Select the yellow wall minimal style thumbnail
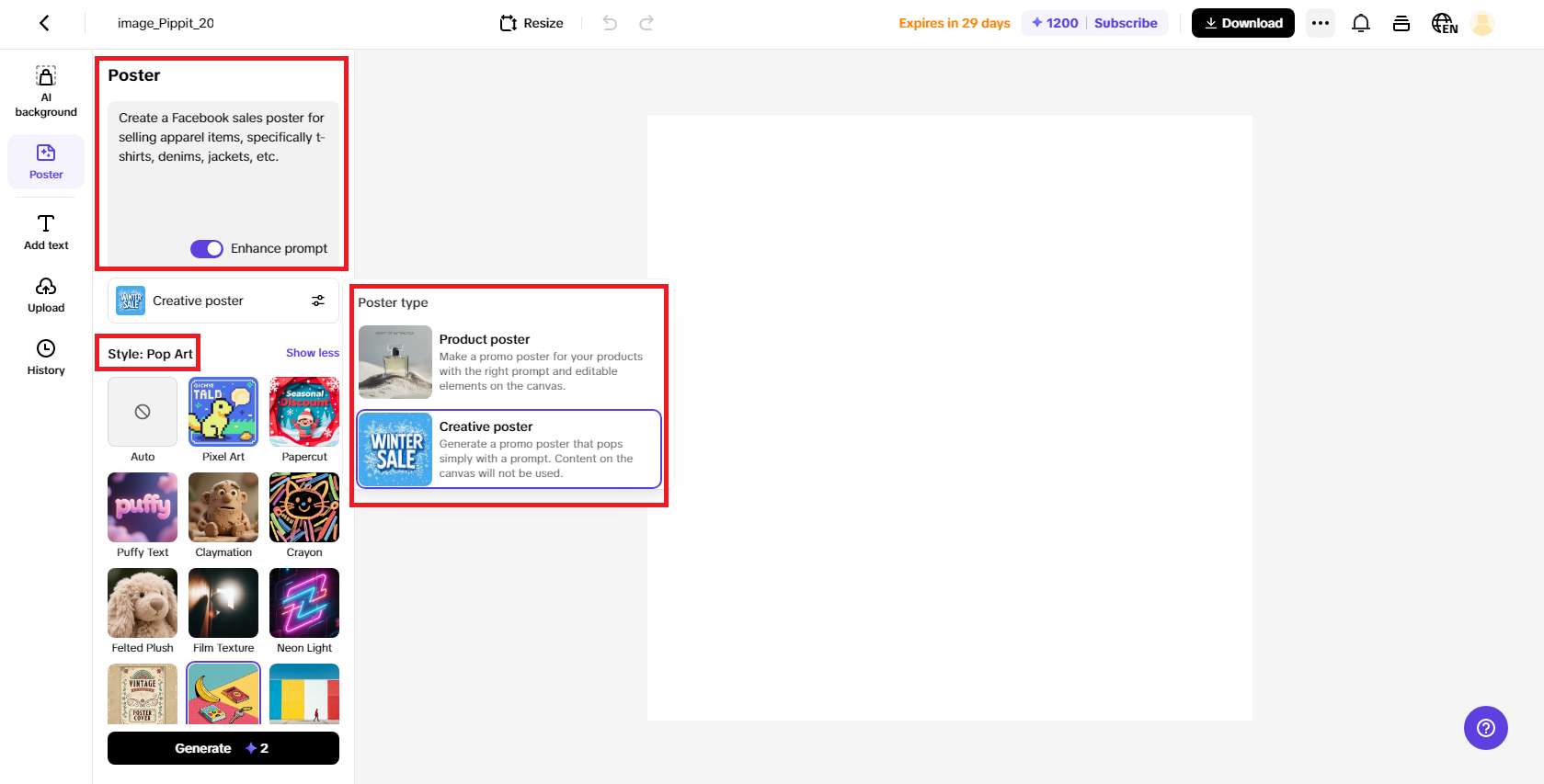Image resolution: width=1544 pixels, height=784 pixels. point(304,694)
